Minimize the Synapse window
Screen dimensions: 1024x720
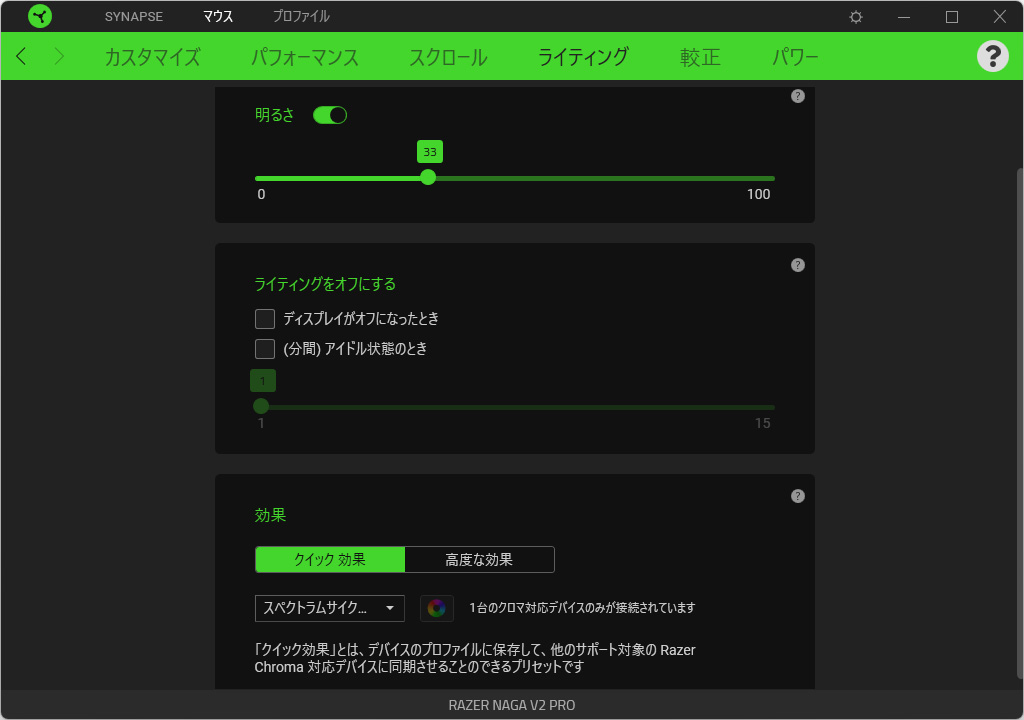coord(904,17)
